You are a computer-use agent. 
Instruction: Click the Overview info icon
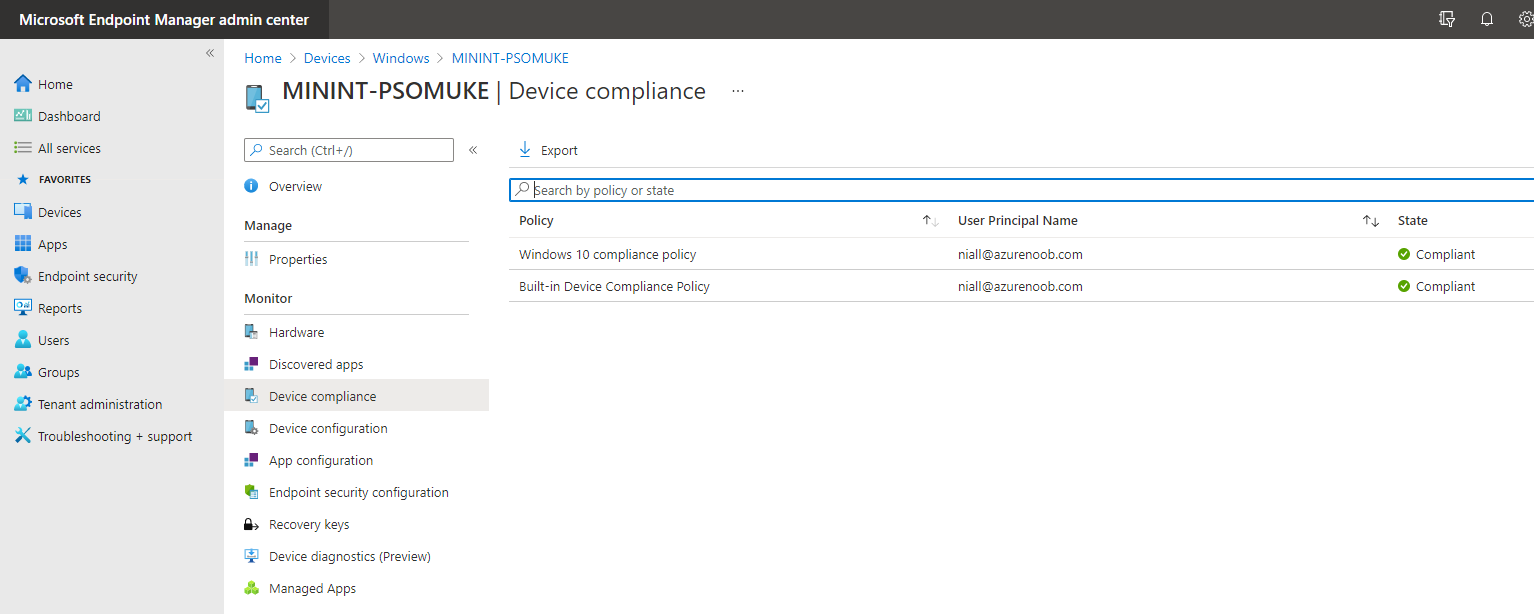coord(251,186)
